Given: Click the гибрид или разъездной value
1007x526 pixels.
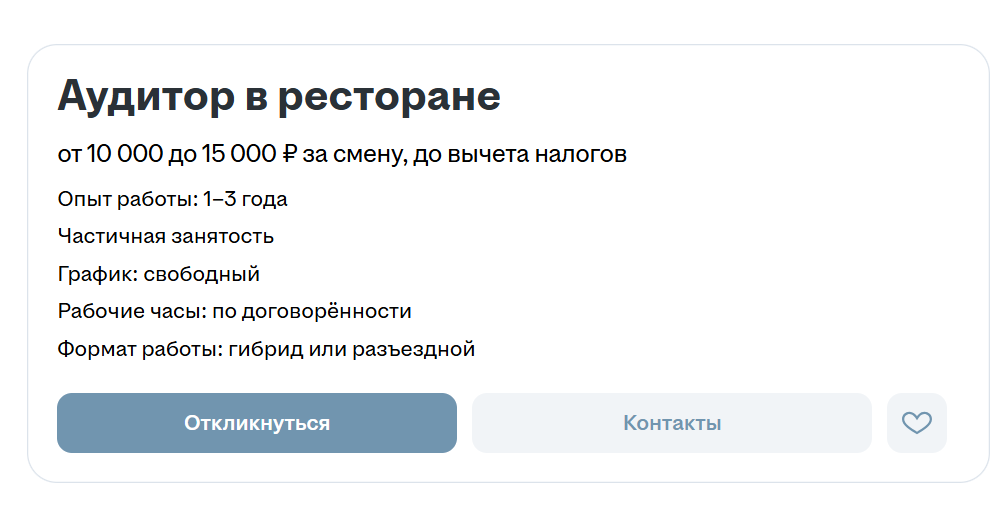Looking at the screenshot, I should (x=351, y=349).
